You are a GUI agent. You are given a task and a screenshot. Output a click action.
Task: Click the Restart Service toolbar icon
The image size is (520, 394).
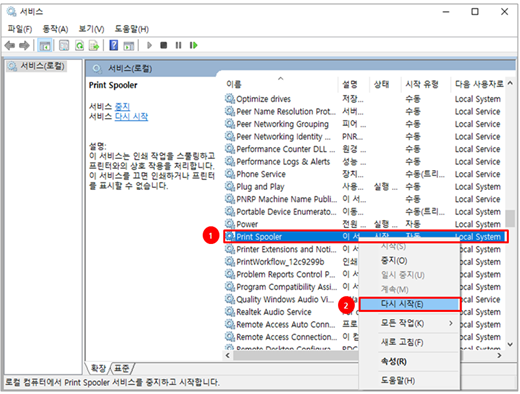tap(193, 45)
